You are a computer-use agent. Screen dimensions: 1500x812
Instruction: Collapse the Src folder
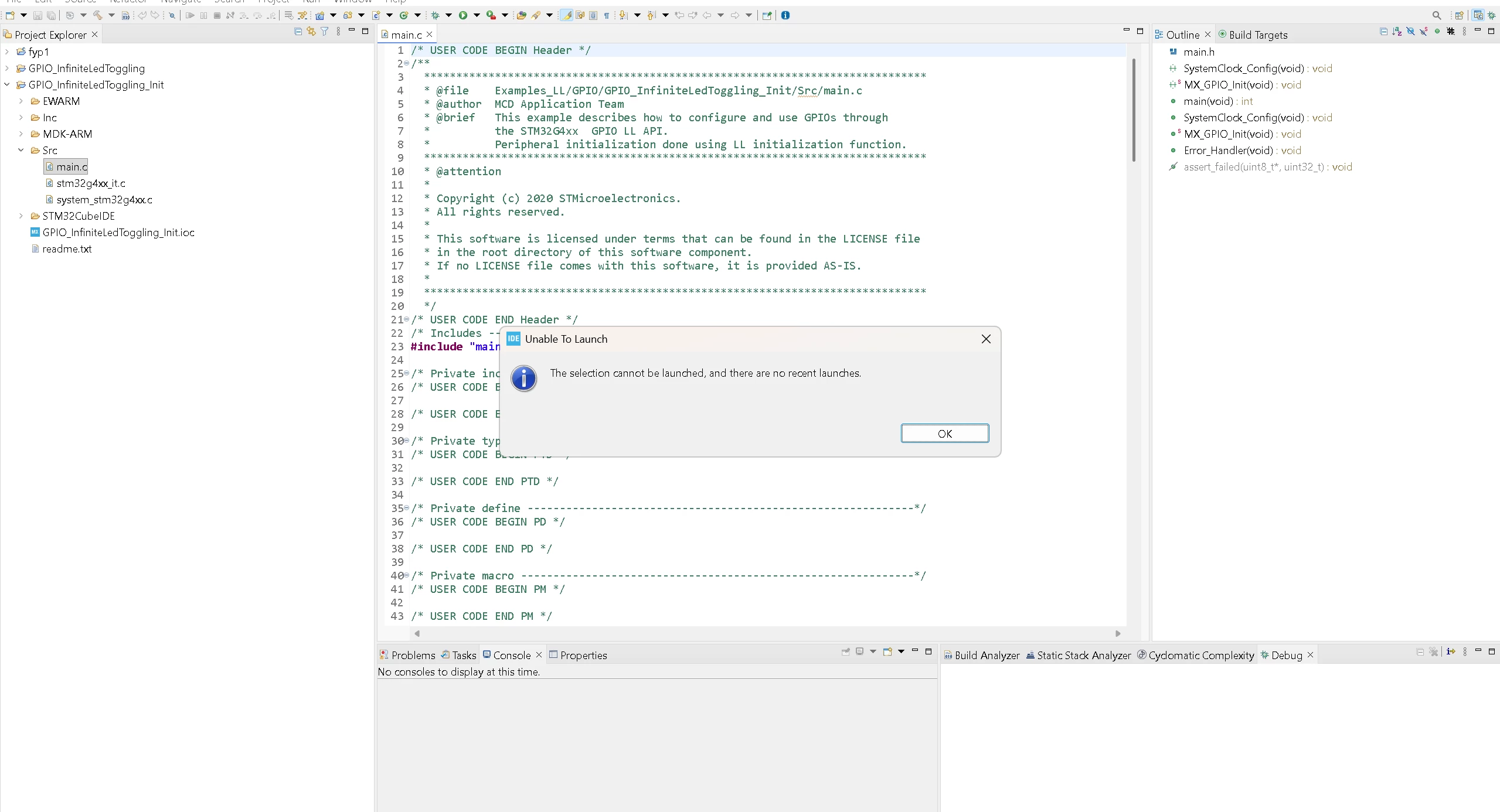[21, 150]
